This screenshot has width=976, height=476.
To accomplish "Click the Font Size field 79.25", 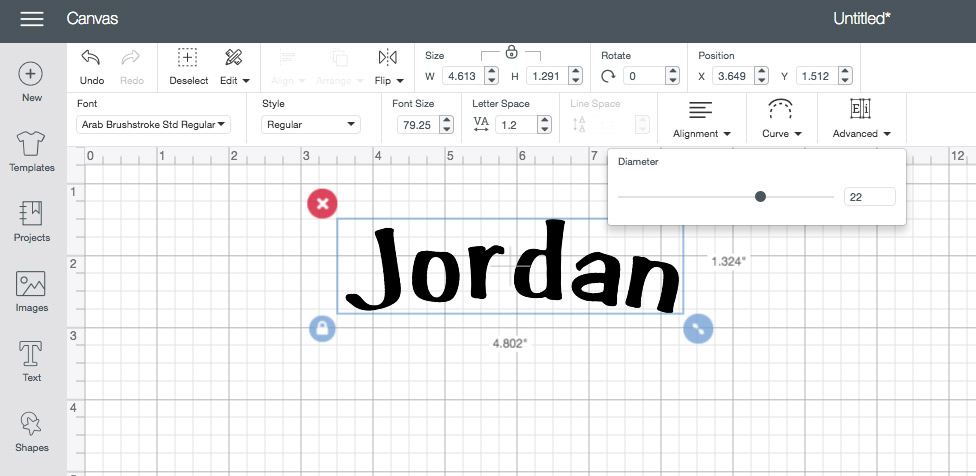I will point(418,124).
